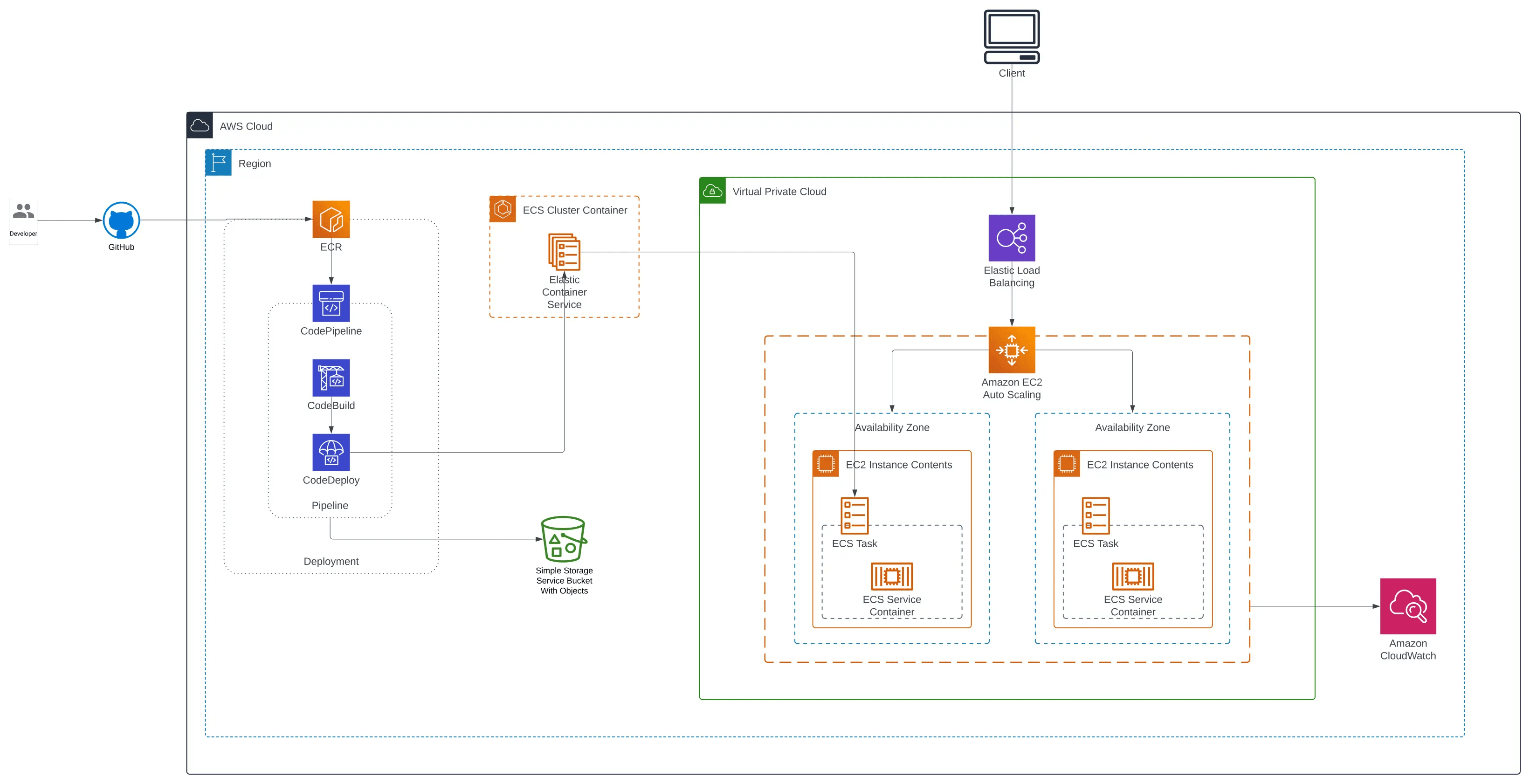This screenshot has height=784, width=1530.
Task: Select the ECS Cluster Container header icon
Action: 503,209
